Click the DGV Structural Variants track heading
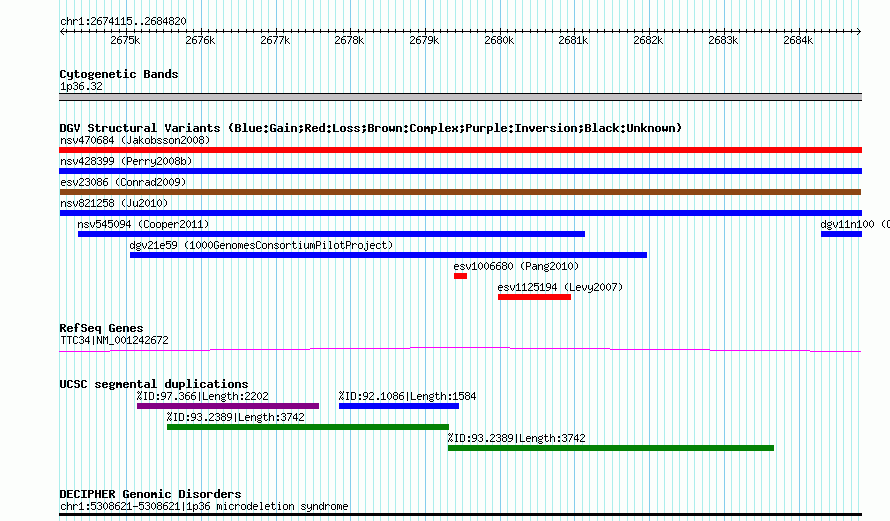890x521 pixels. tap(371, 128)
